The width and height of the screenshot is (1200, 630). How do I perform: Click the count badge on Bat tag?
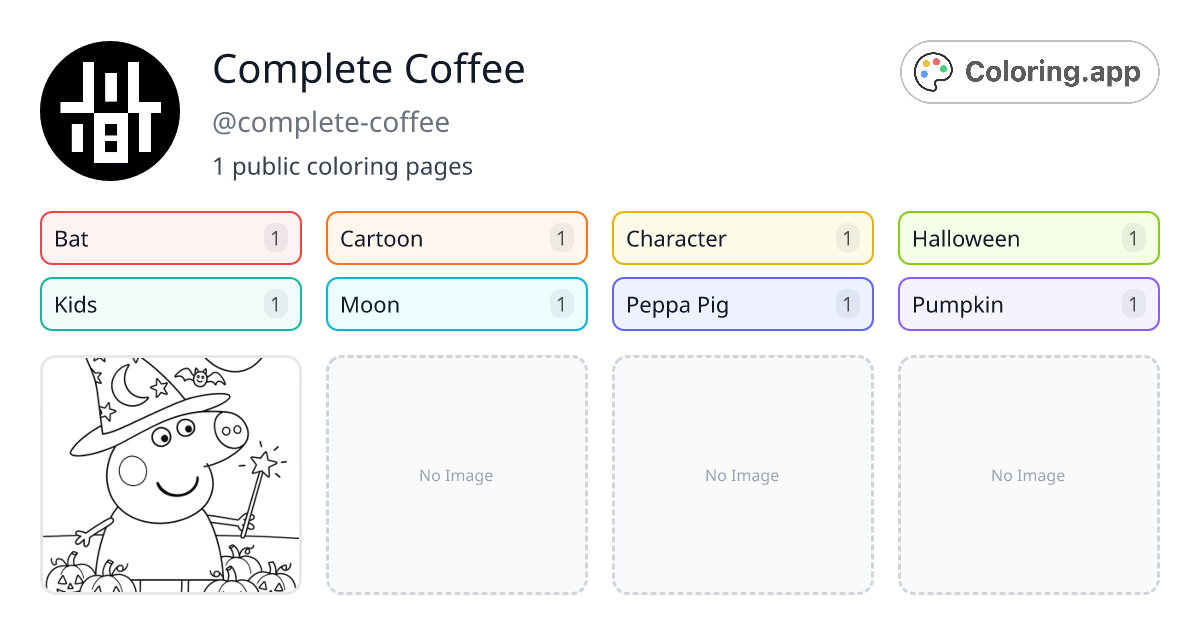(x=275, y=238)
